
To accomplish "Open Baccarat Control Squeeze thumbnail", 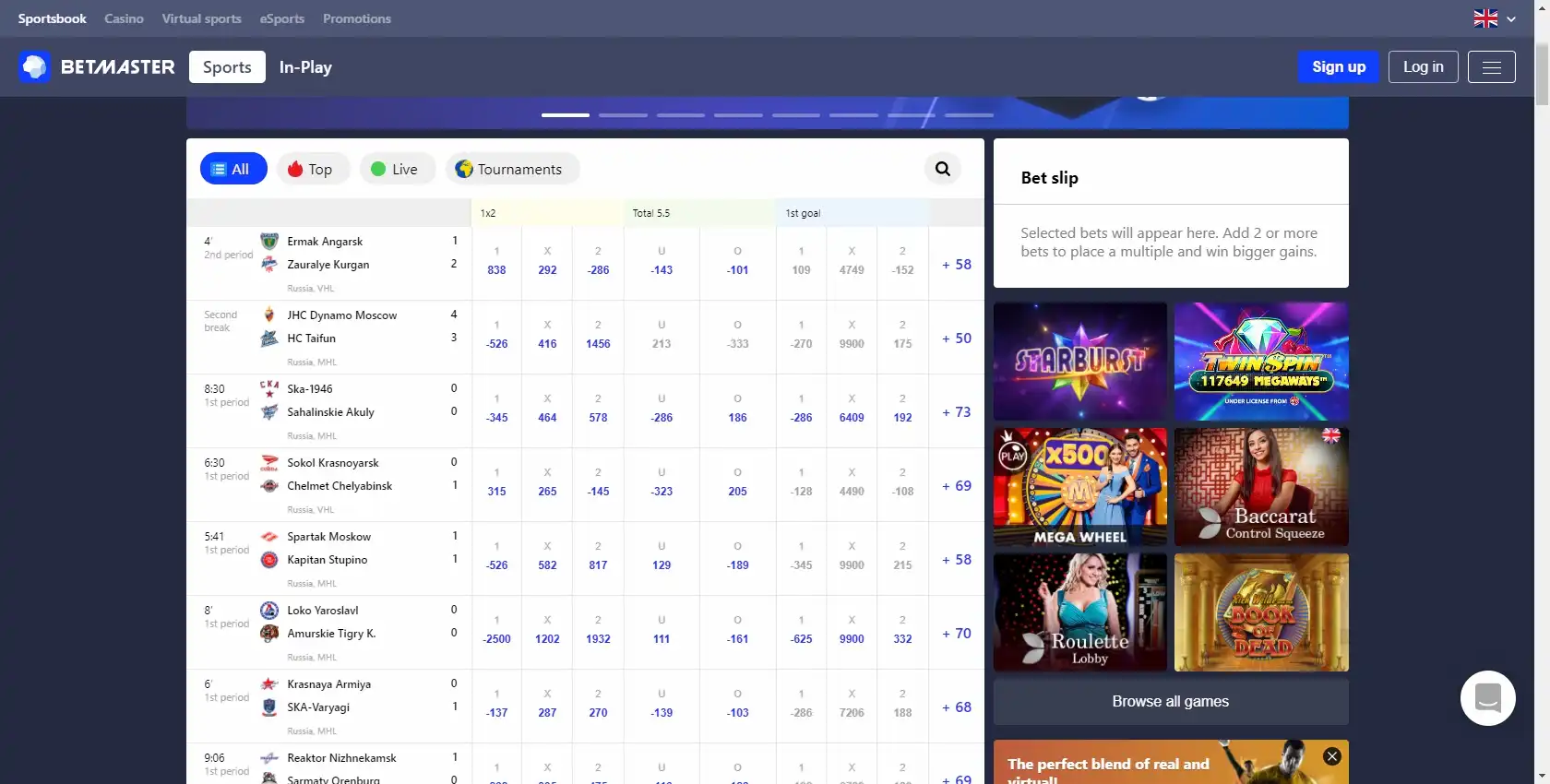I will 1261,487.
